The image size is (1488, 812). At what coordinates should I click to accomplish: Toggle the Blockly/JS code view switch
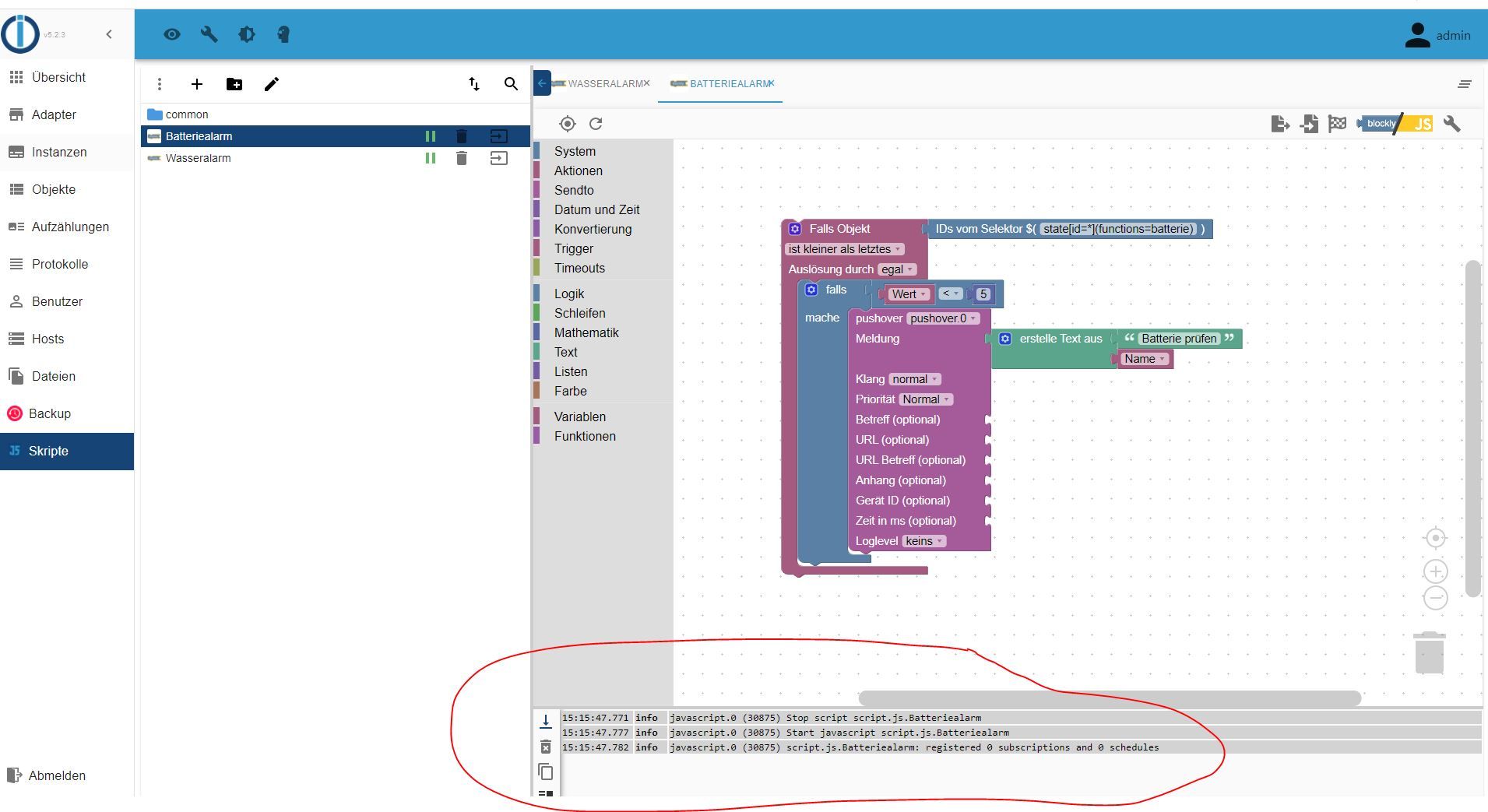[1397, 124]
